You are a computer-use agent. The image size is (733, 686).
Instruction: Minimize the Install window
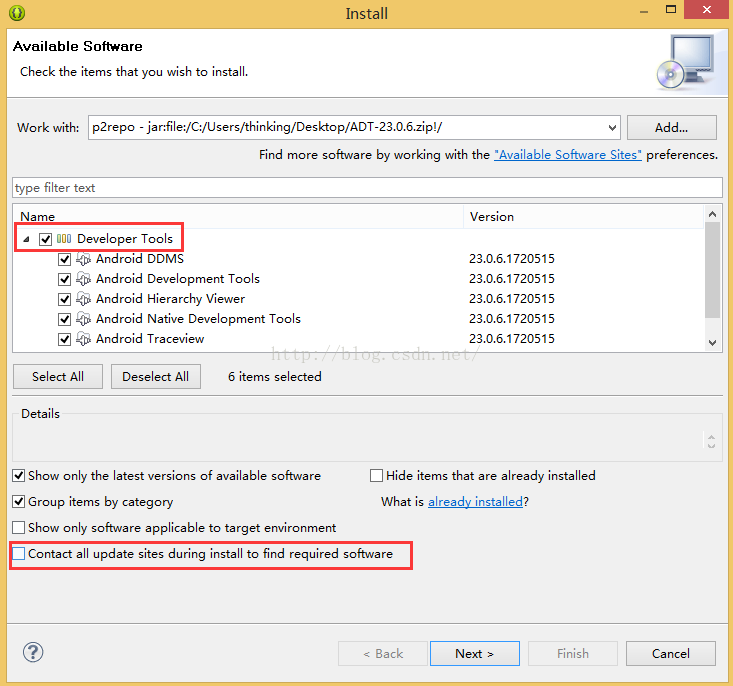[644, 10]
